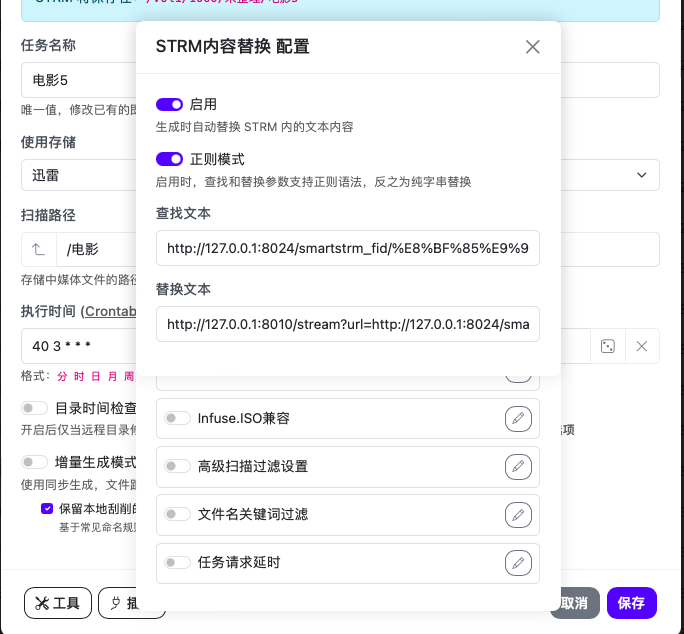Open the 使用存储 dropdown chevron
The height and width of the screenshot is (634, 684).
coord(641,175)
